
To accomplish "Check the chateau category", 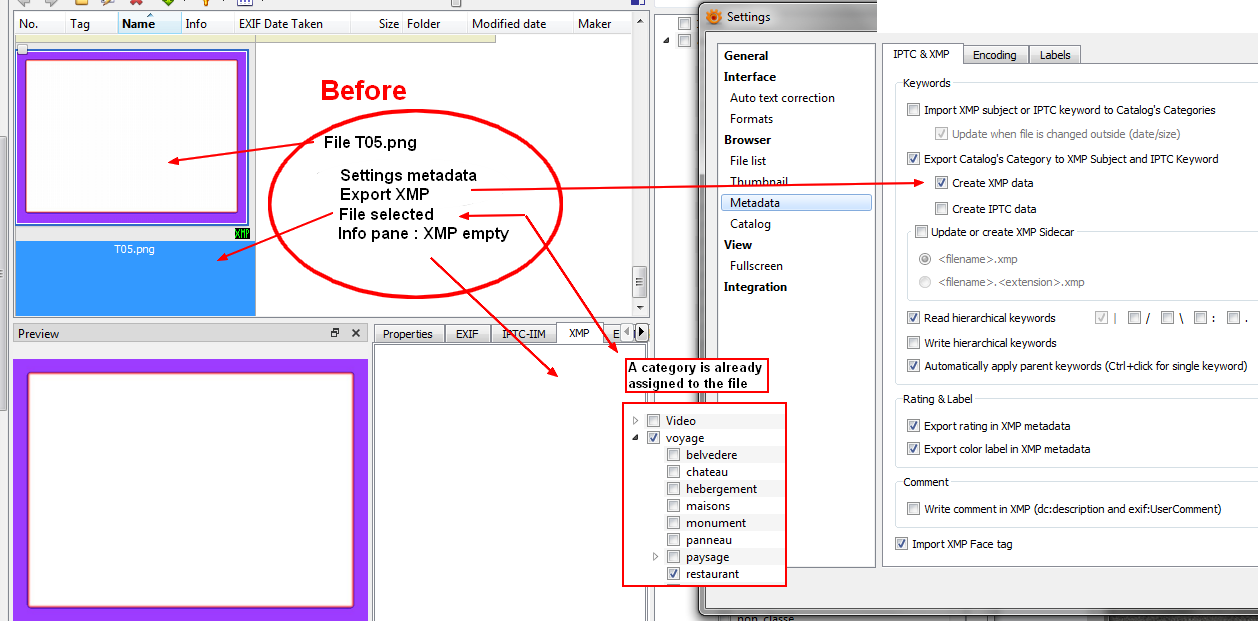I will click(674, 472).
